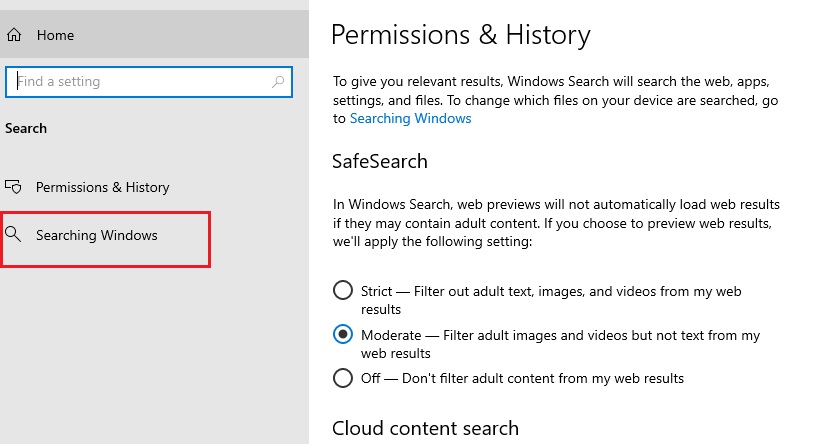Click the SafeSearch section heading

coord(380,161)
